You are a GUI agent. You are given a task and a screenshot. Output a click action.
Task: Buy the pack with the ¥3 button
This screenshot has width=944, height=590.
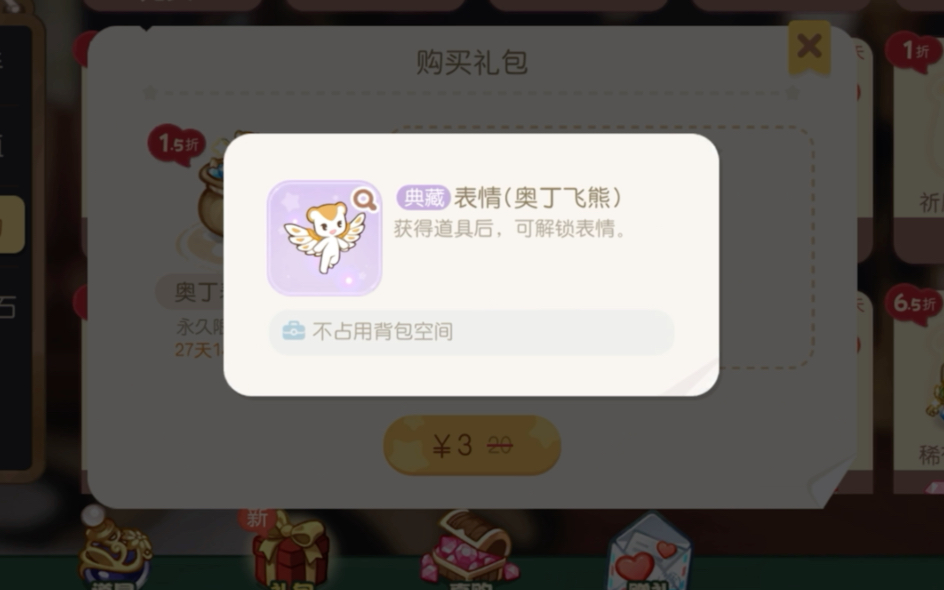(472, 446)
